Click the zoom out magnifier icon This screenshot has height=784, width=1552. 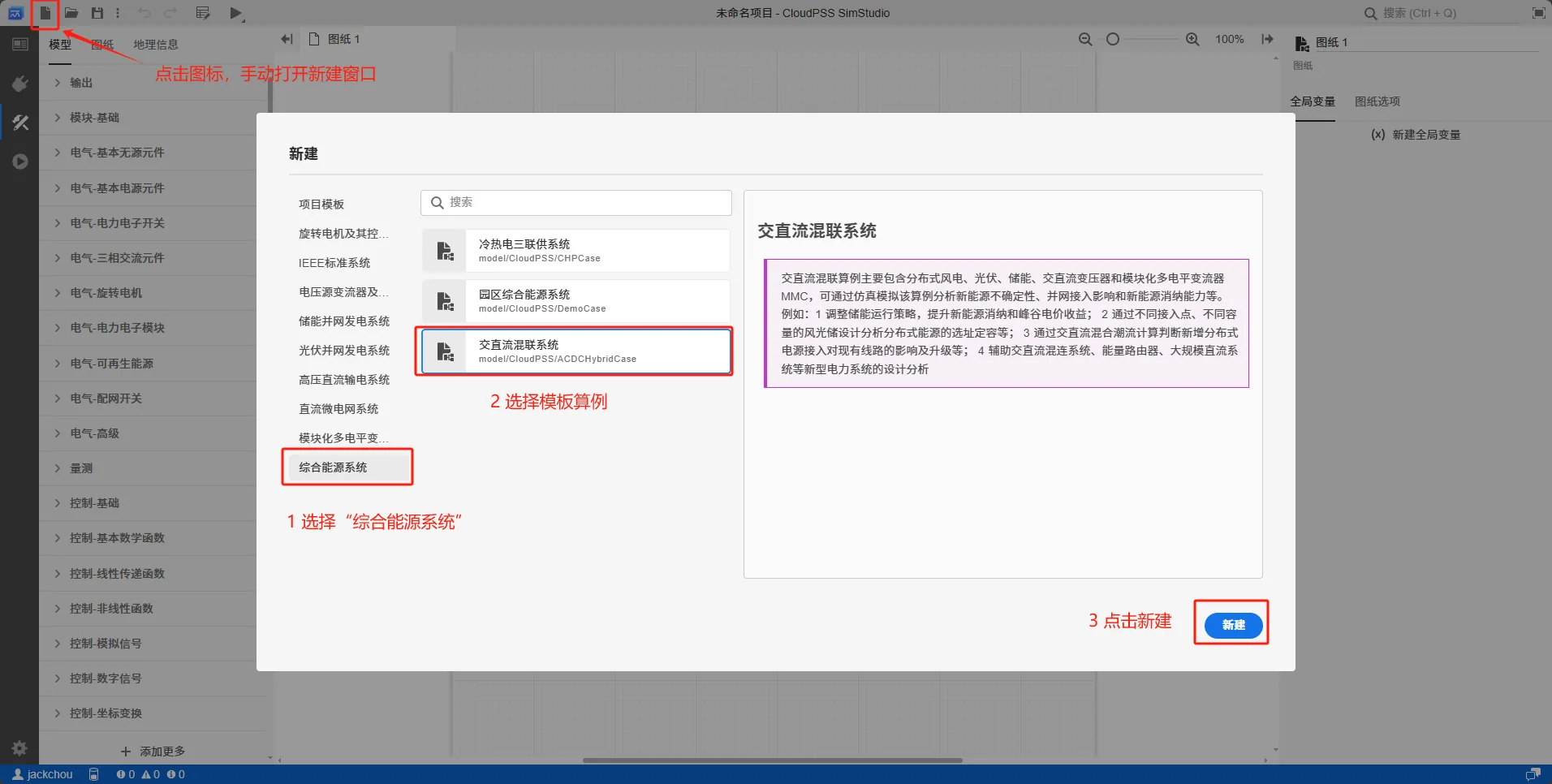(1085, 39)
